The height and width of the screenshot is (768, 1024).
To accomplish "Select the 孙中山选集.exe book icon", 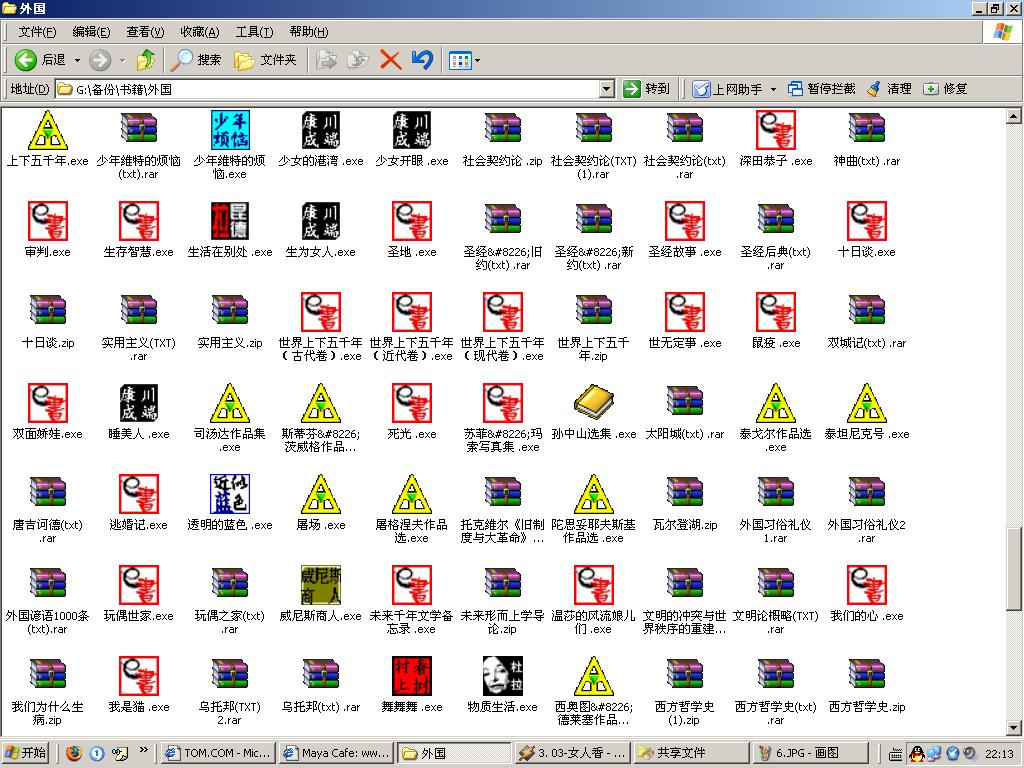I will click(x=593, y=404).
